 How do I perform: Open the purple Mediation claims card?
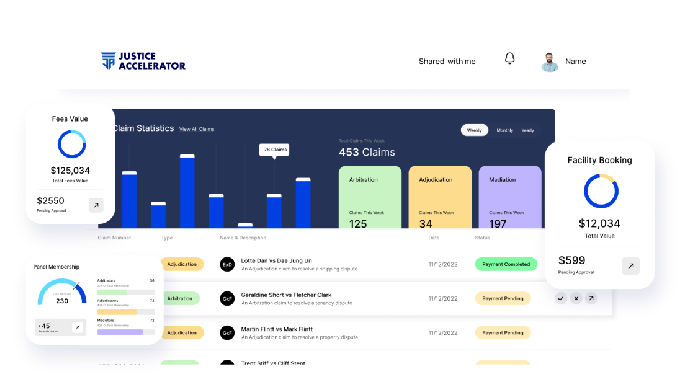[x=510, y=197]
